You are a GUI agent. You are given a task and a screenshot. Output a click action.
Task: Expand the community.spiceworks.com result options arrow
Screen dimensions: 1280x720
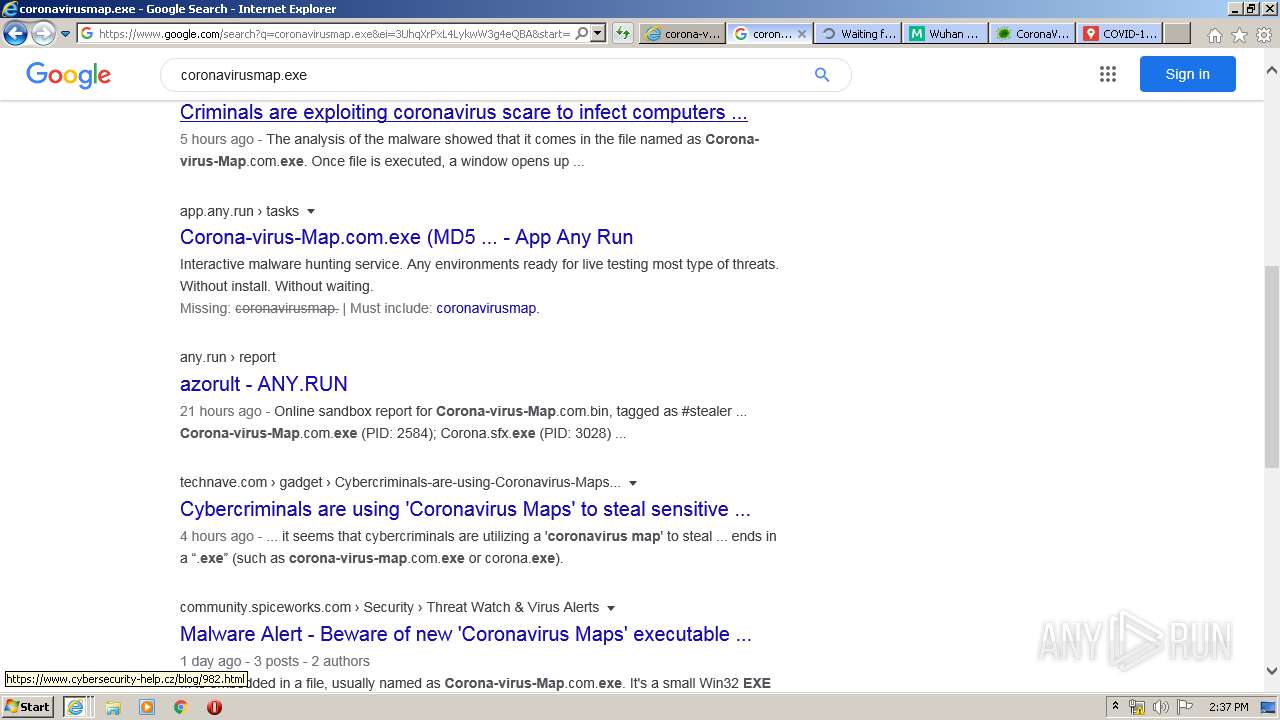tap(611, 608)
